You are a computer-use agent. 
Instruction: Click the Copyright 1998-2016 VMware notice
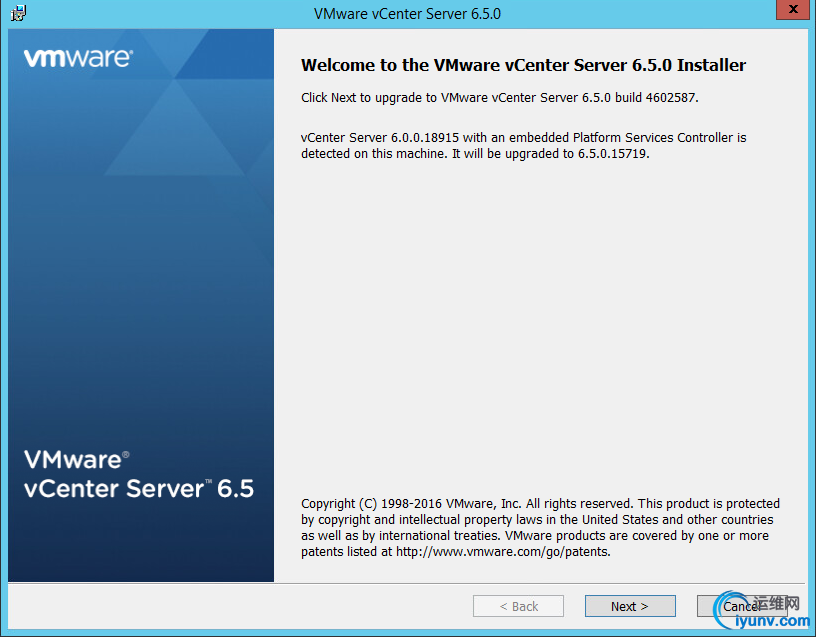pos(540,528)
